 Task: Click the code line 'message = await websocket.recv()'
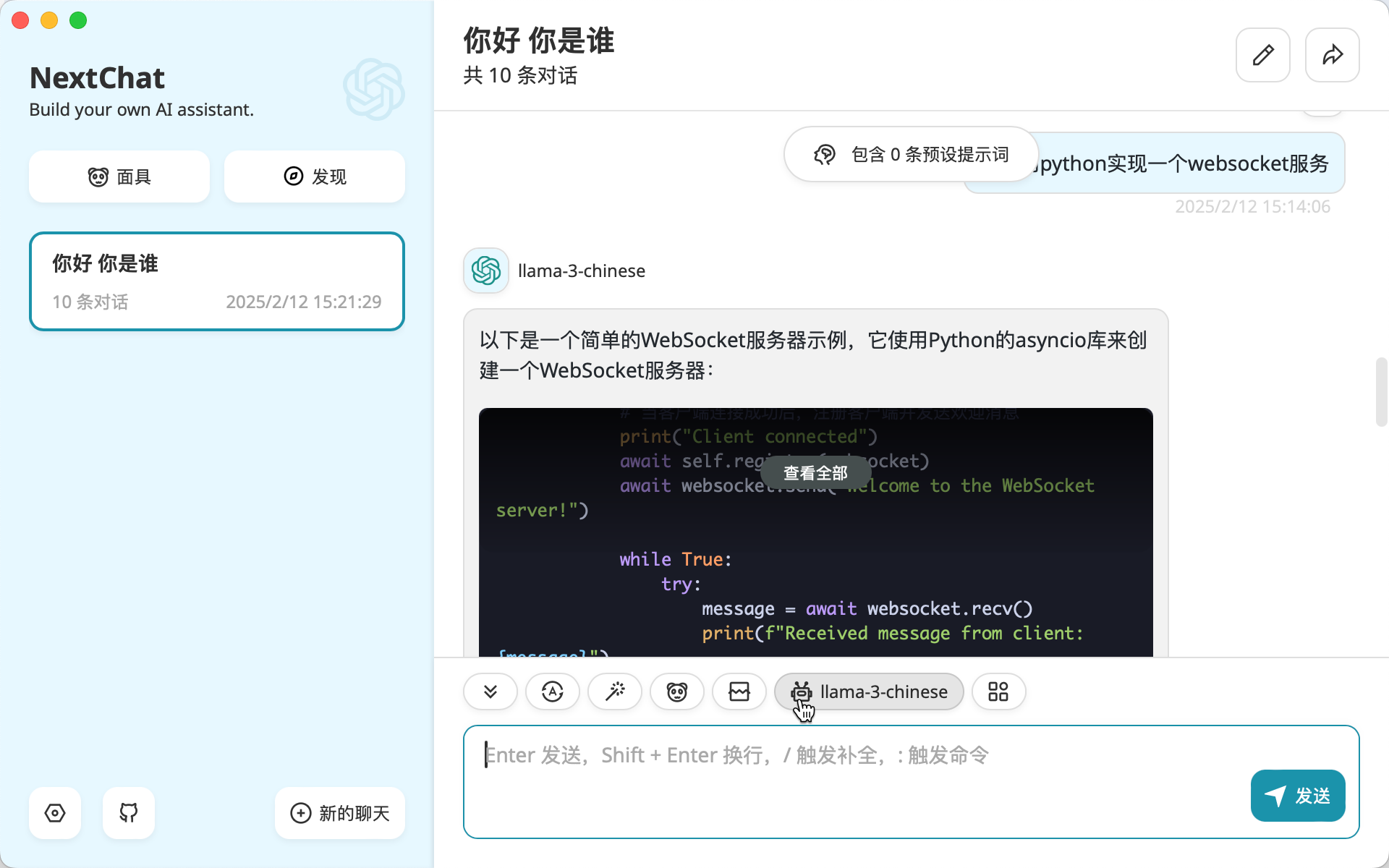867,608
